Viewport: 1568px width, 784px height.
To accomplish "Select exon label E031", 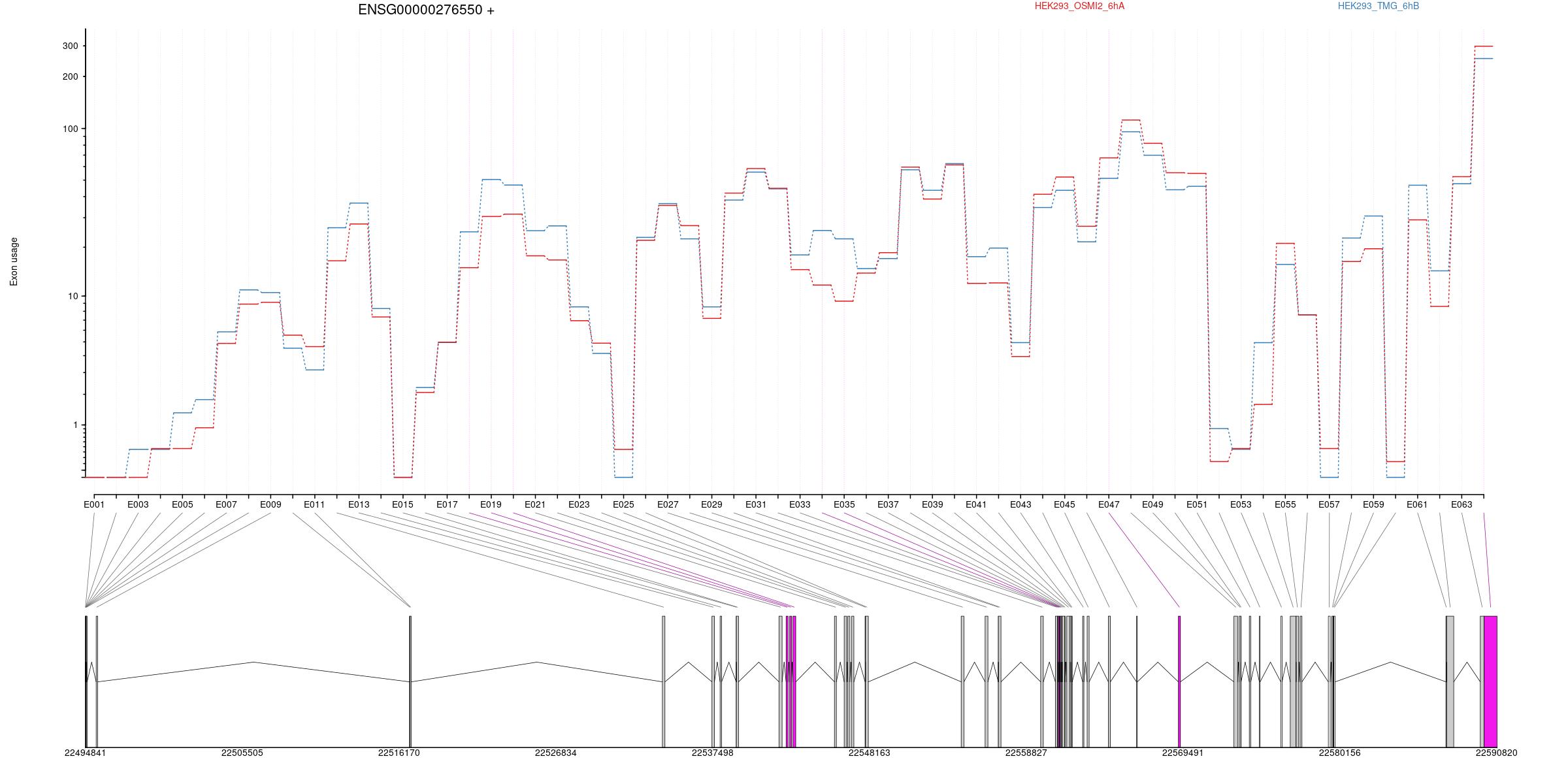I will click(x=756, y=504).
